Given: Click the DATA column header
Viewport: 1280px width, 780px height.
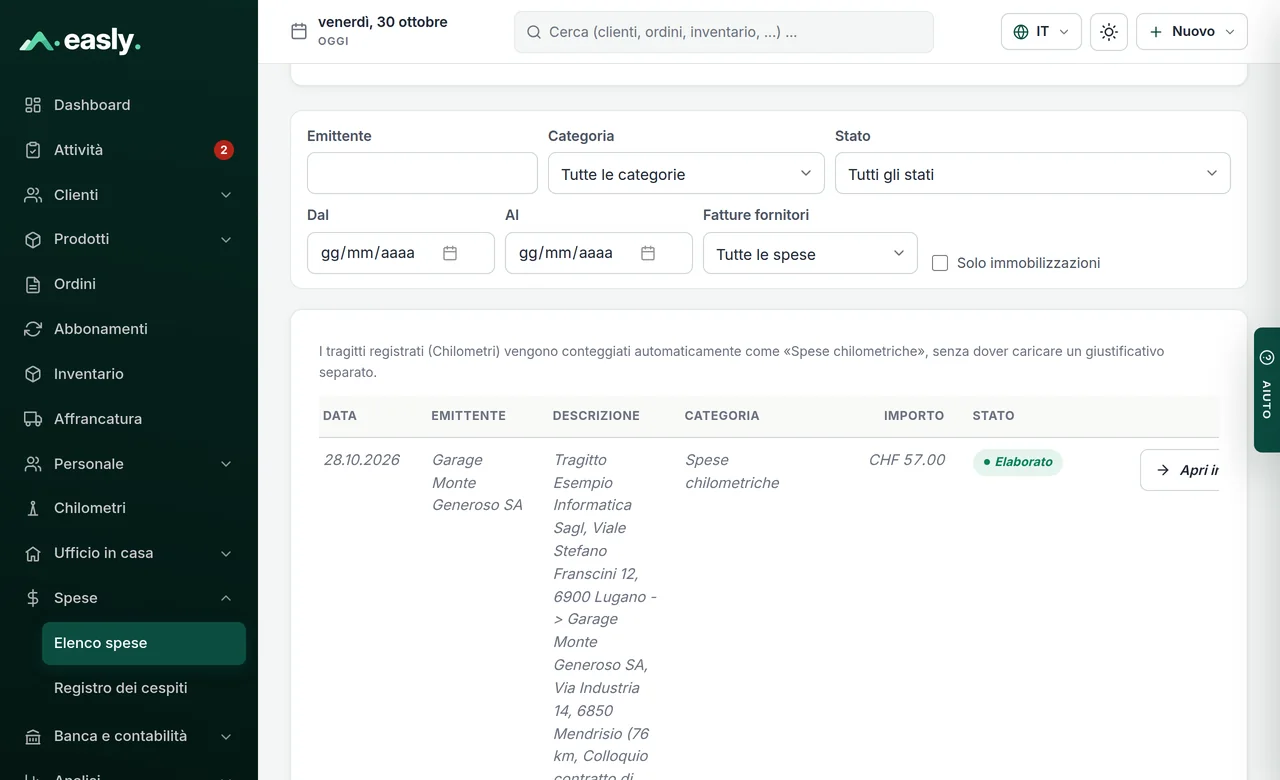Looking at the screenshot, I should tap(340, 415).
